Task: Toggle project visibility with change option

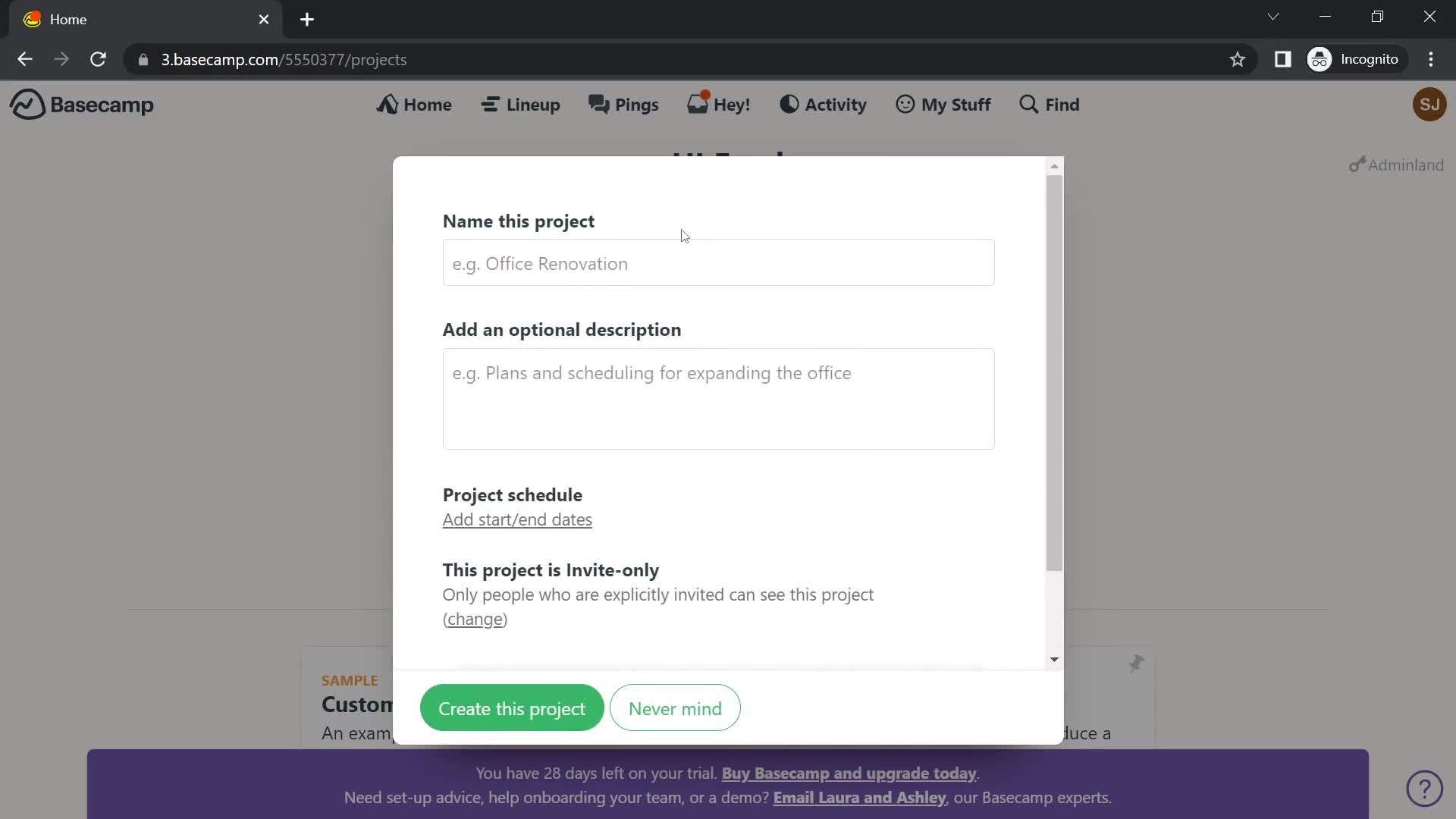Action: coord(476,619)
